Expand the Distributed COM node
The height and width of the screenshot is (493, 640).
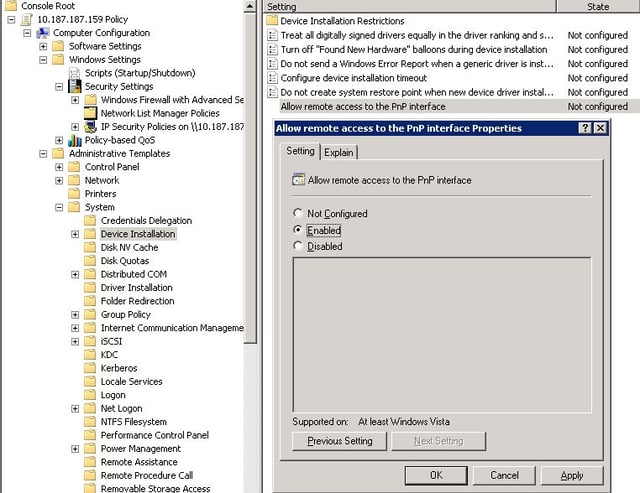(x=75, y=274)
